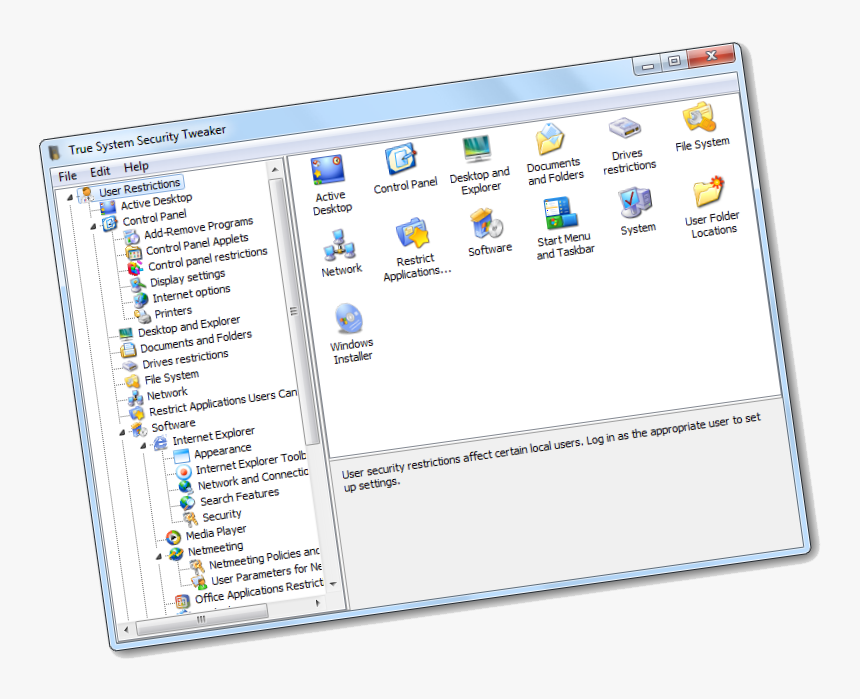Click the app icon in the title bar

54,152
